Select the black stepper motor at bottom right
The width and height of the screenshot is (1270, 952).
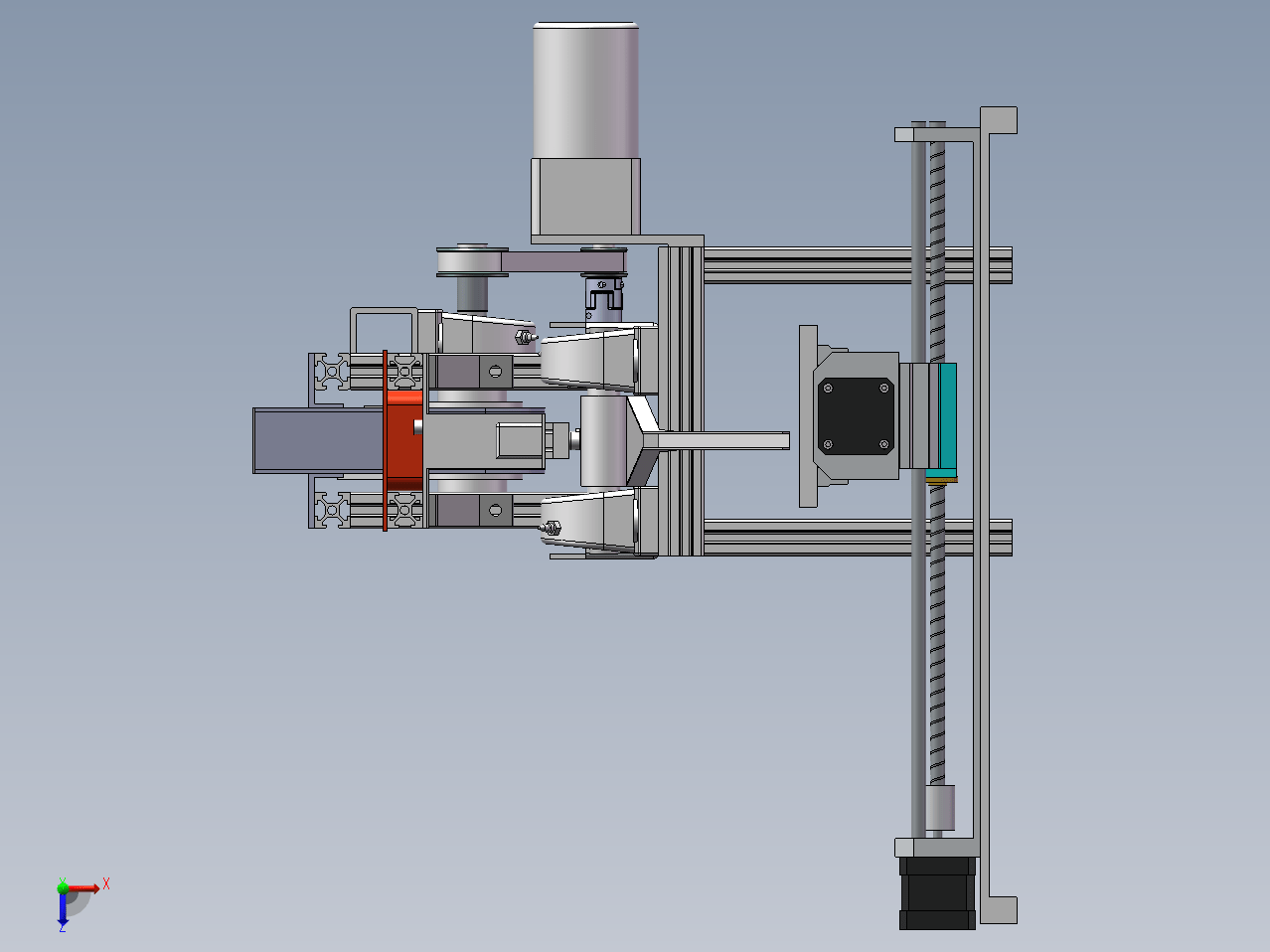(937, 892)
